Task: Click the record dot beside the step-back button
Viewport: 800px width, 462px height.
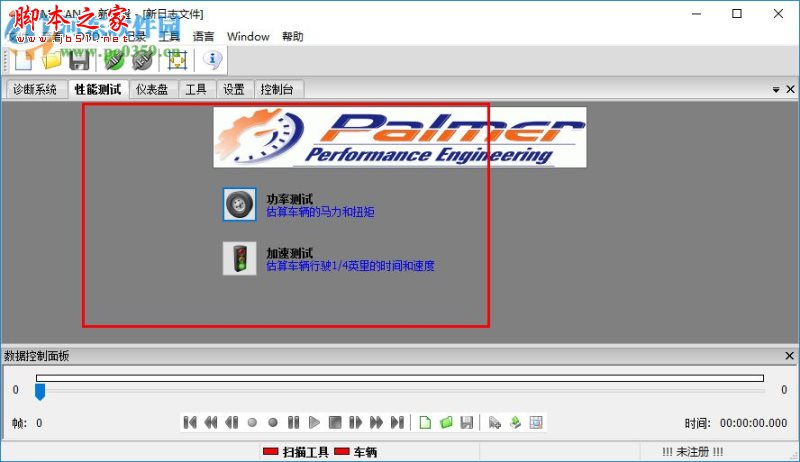Action: point(252,422)
